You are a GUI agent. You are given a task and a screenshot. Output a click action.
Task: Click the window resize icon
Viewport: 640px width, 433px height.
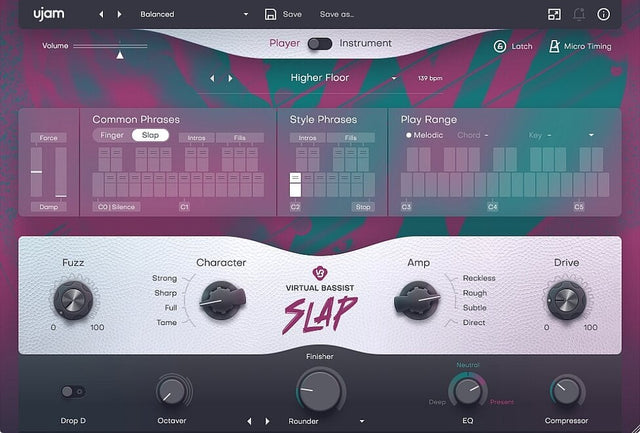coord(555,15)
